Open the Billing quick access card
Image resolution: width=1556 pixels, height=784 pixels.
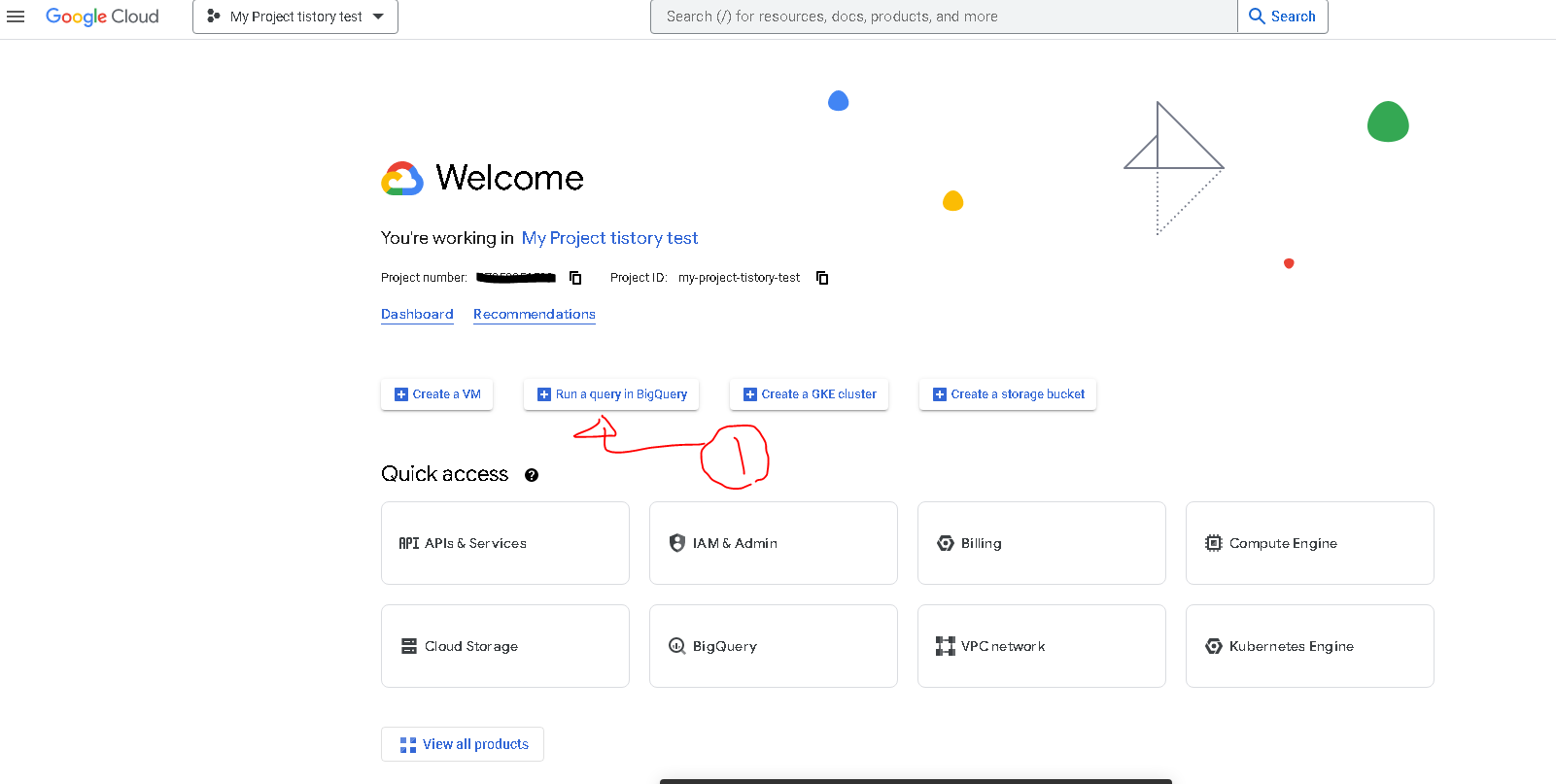pos(1042,543)
